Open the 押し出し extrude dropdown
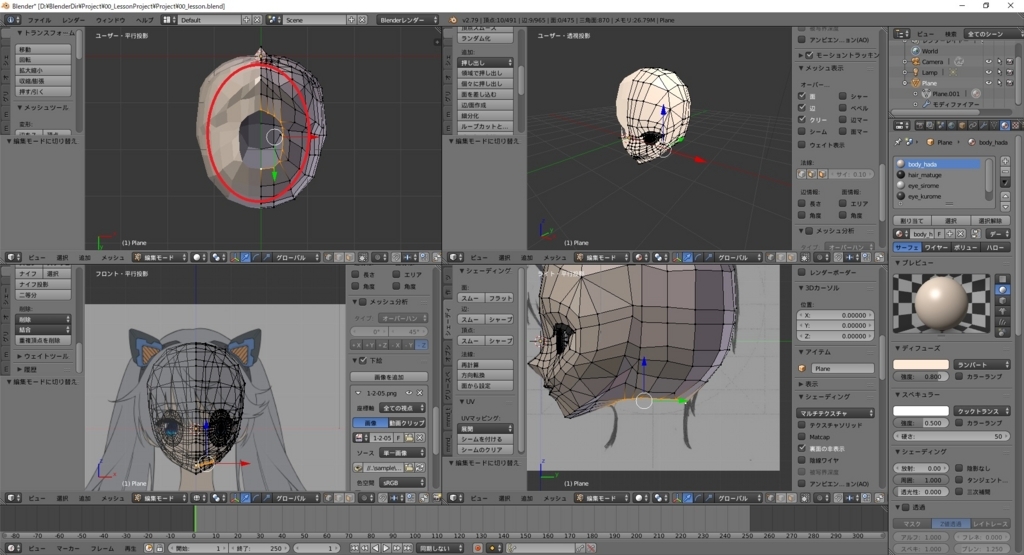 tap(485, 61)
